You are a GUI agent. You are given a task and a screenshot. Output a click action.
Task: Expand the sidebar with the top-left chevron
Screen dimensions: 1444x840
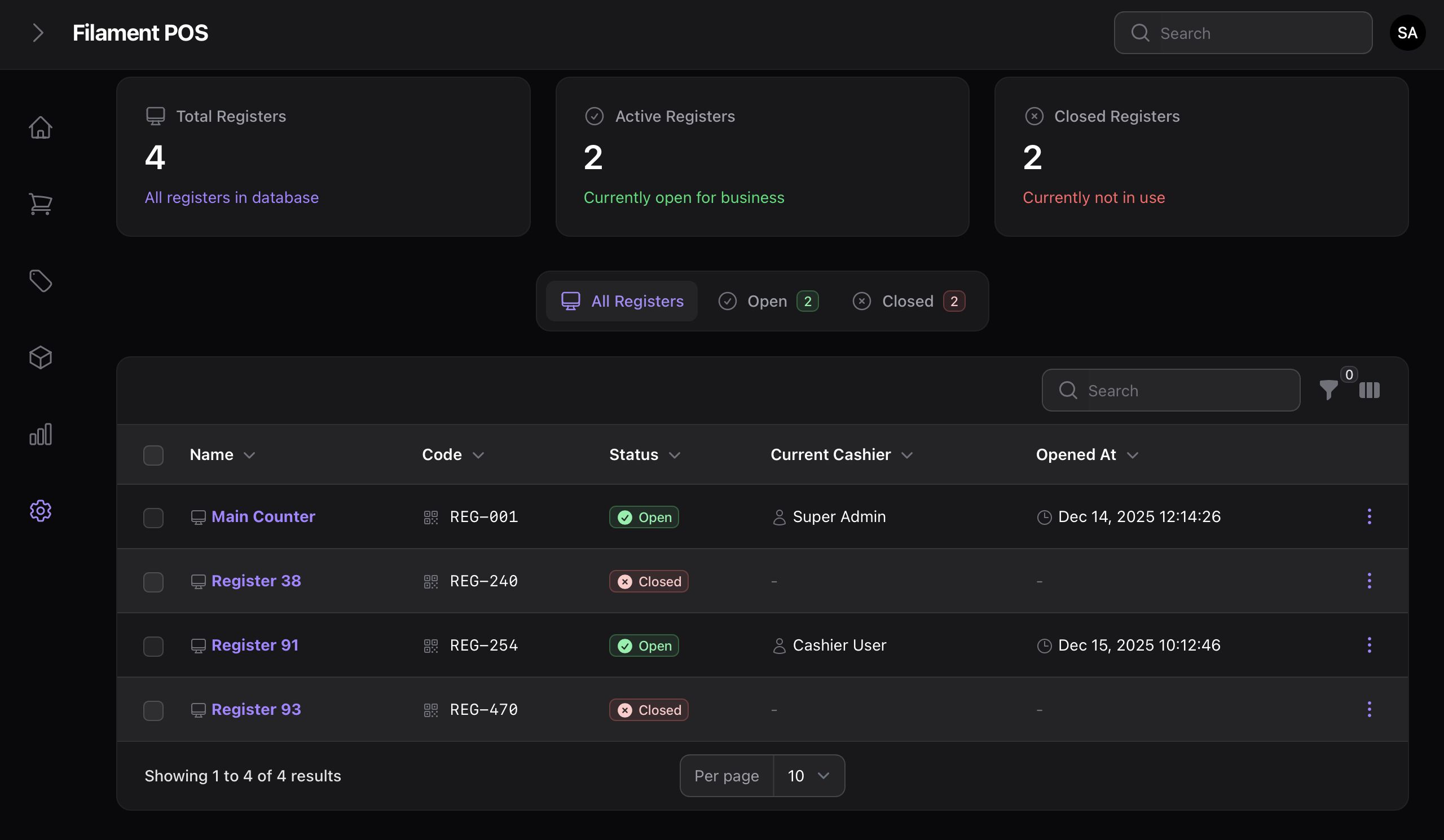(x=38, y=33)
